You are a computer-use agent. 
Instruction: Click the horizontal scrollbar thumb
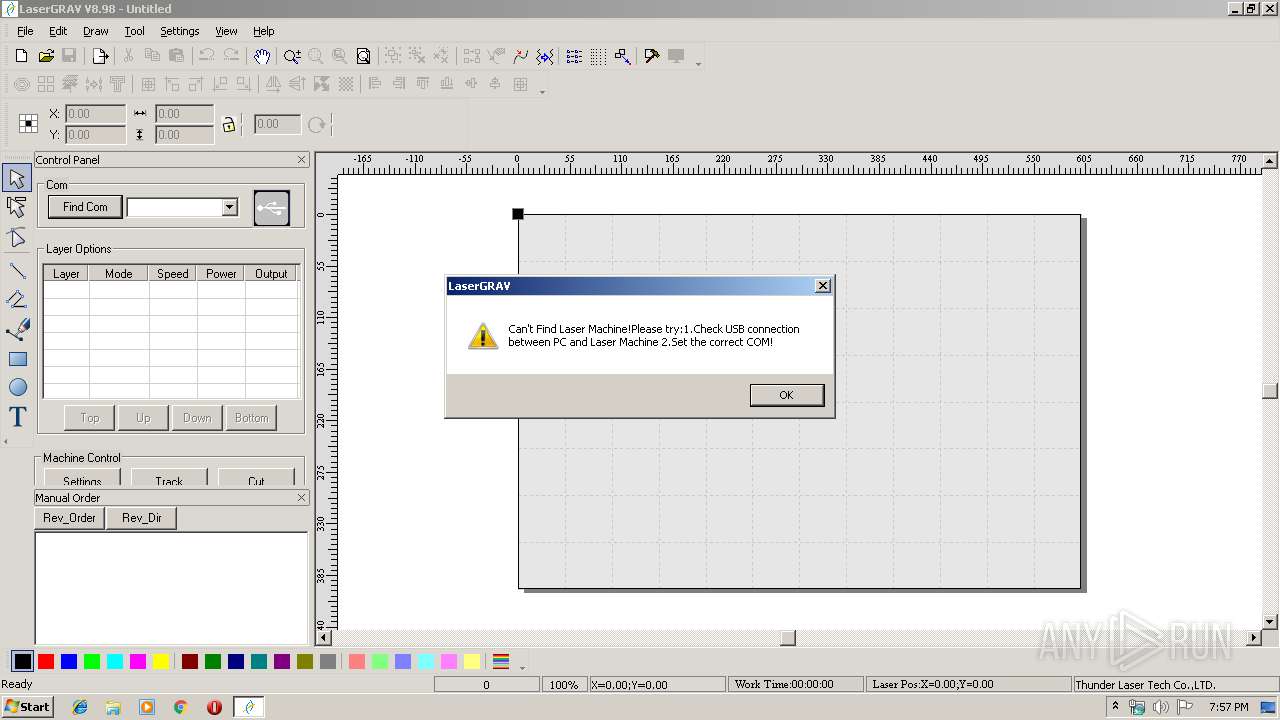pos(788,637)
